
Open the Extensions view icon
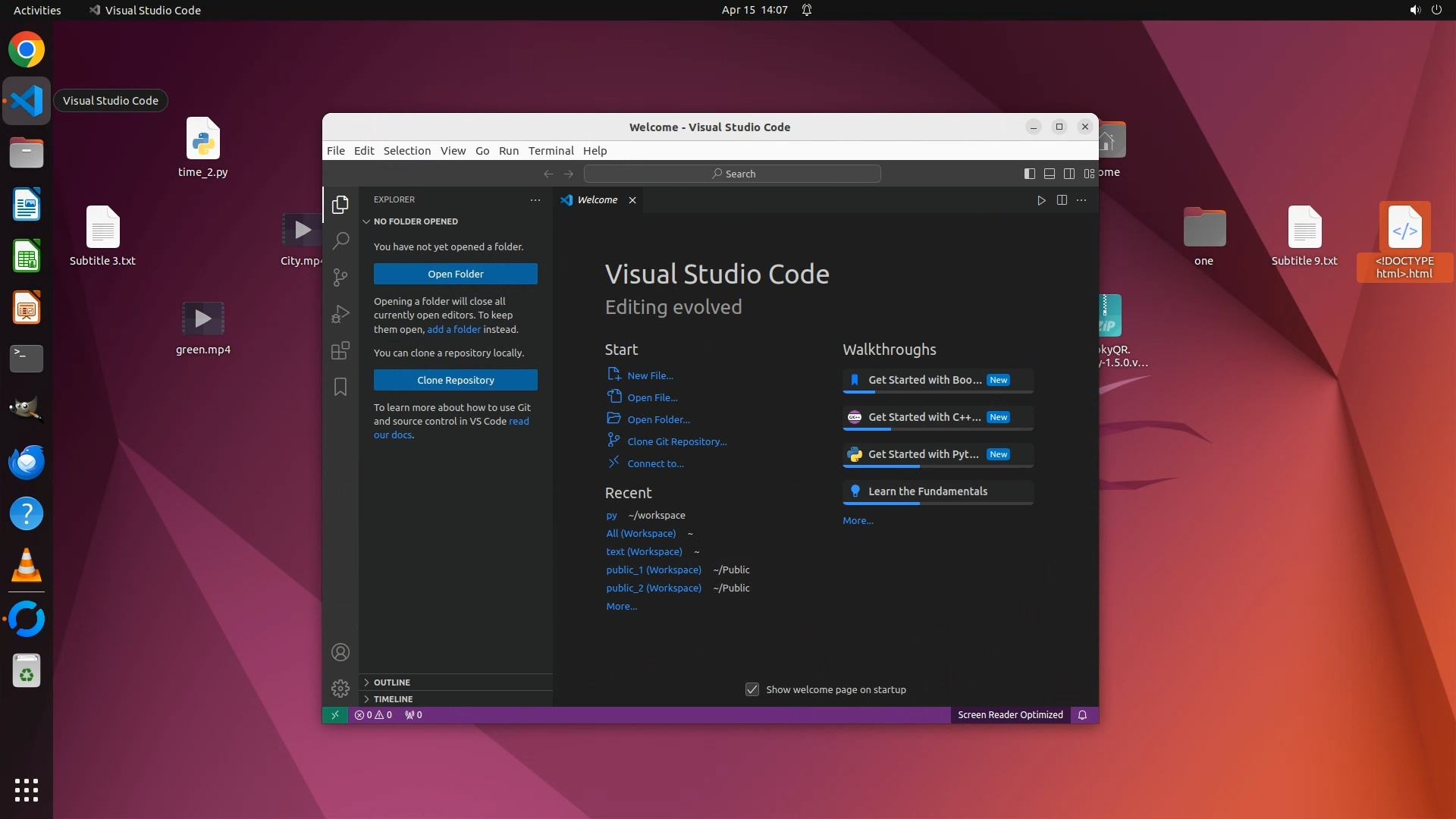tap(340, 350)
